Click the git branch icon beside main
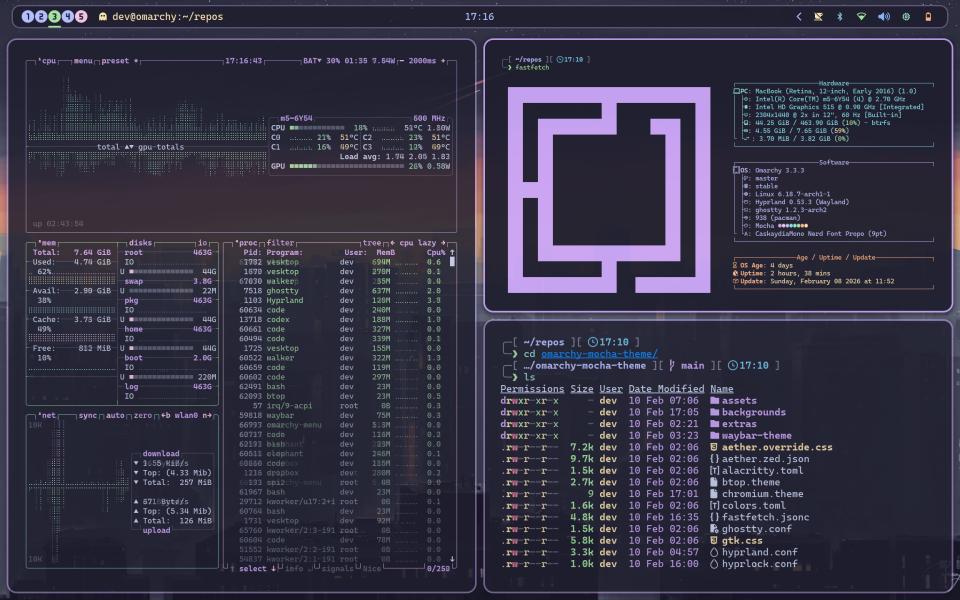960x600 pixels. click(x=672, y=366)
